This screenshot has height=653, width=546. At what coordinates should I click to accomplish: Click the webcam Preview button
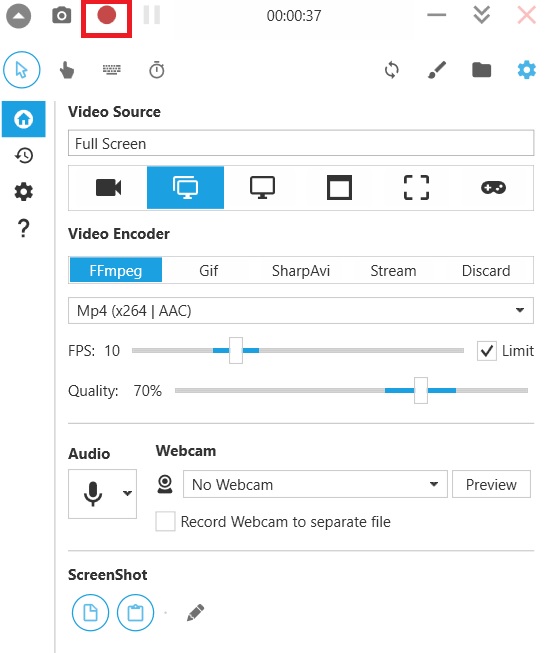(x=491, y=484)
